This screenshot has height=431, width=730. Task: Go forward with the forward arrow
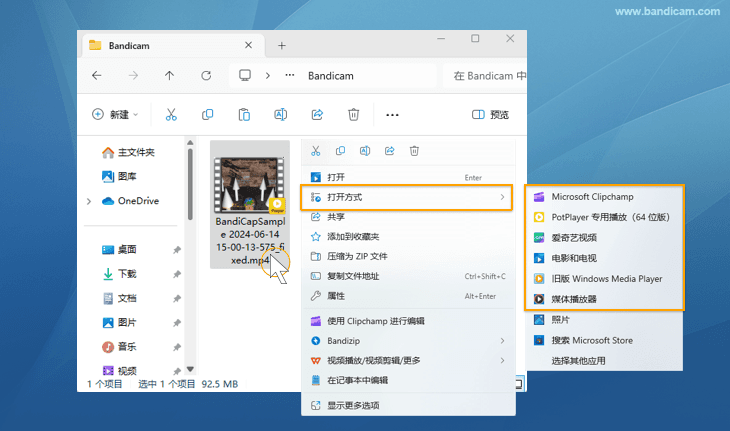(x=133, y=75)
